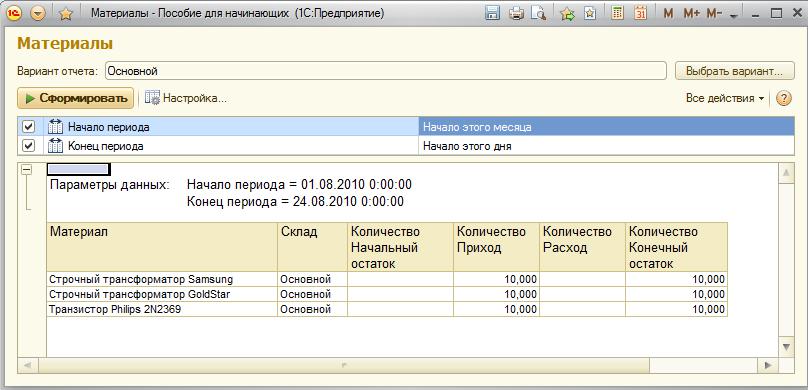The image size is (808, 390).
Task: Open the Calculator icon in title bar
Action: 617,14
